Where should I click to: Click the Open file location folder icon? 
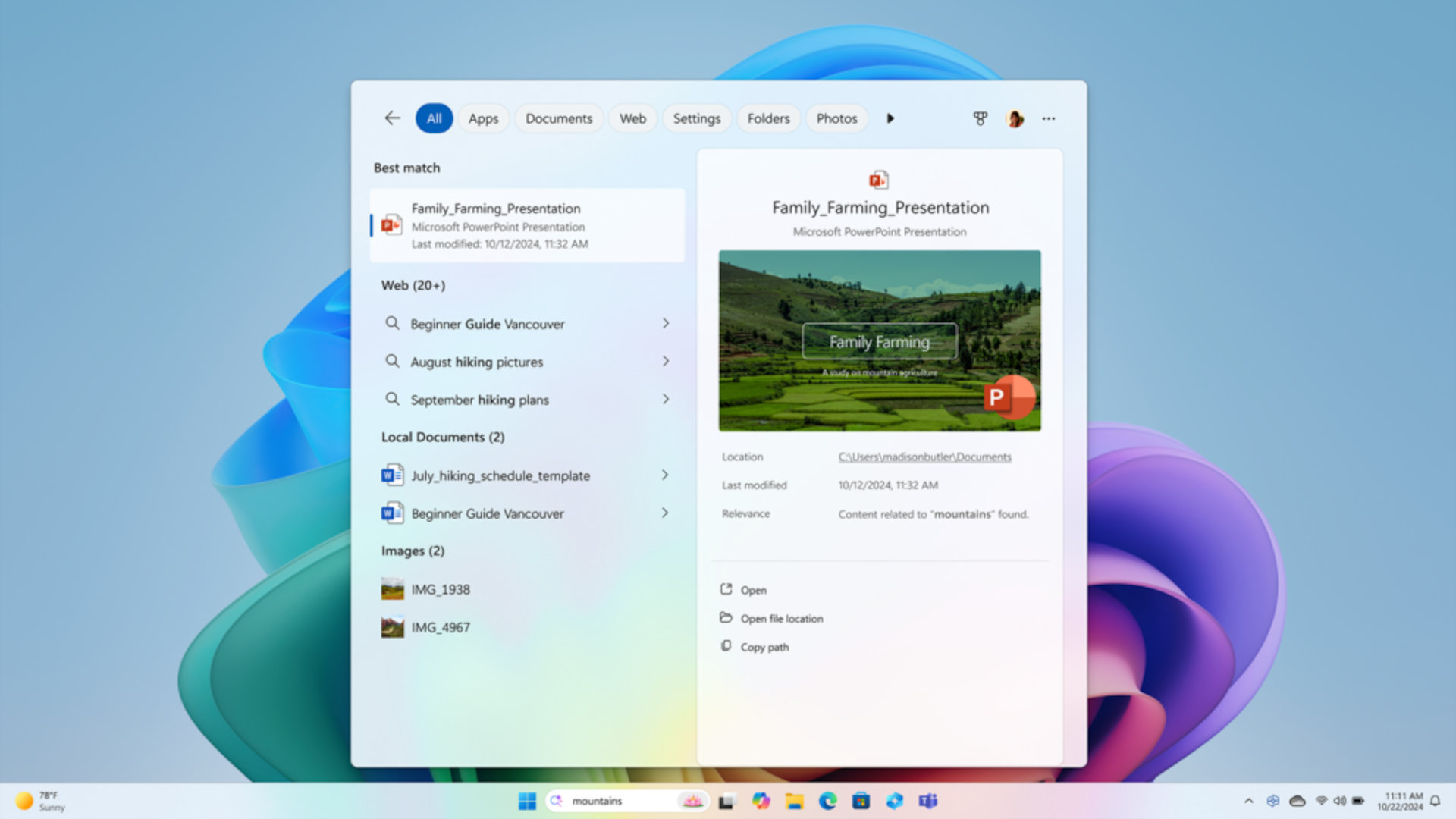coord(727,618)
